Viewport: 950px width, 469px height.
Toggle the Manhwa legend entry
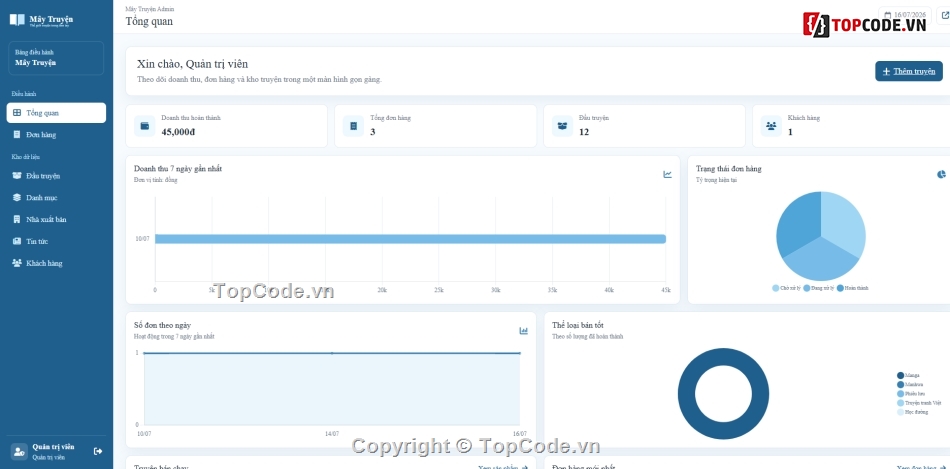click(x=909, y=385)
